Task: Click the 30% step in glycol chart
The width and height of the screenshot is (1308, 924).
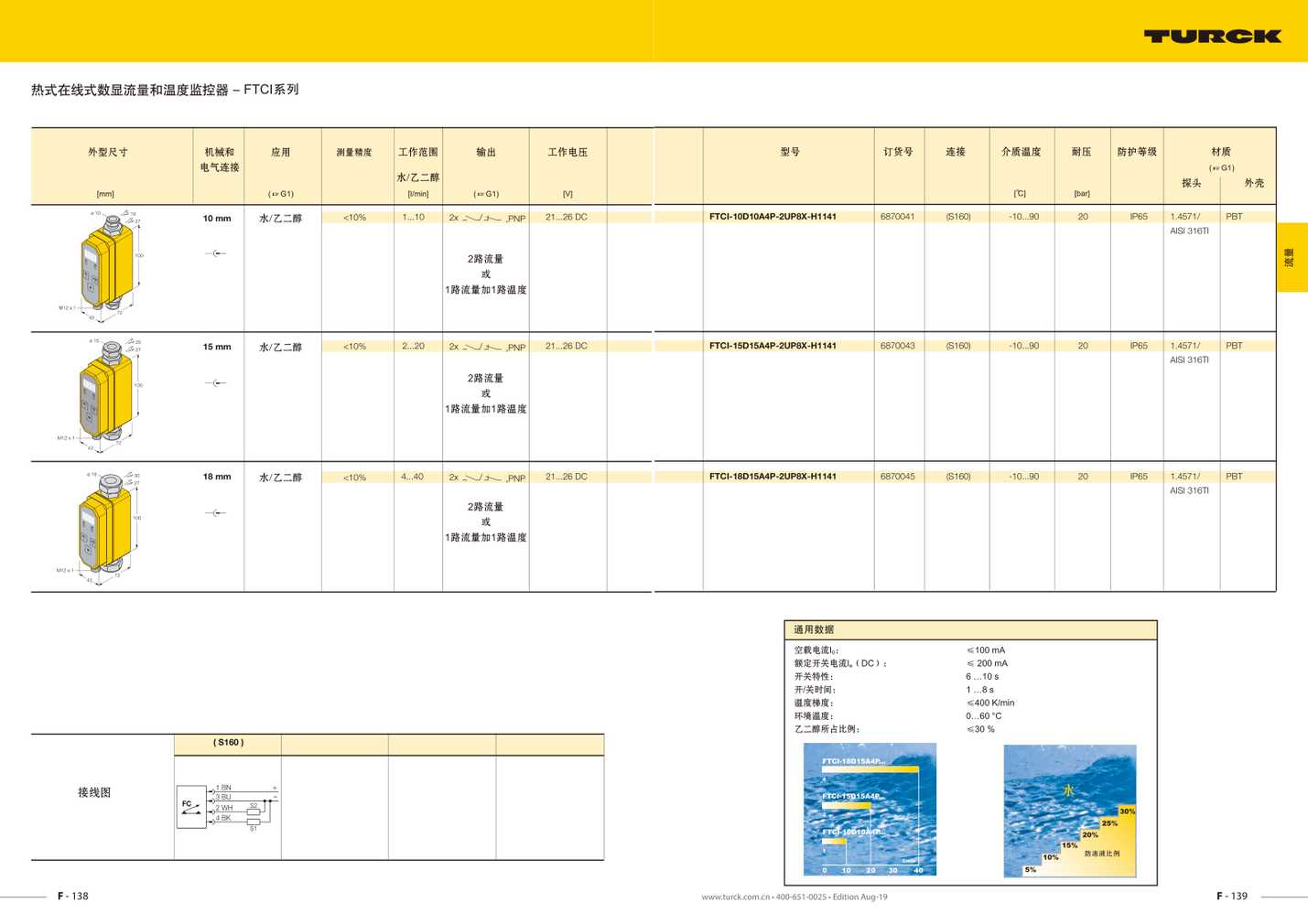Action: (x=1128, y=811)
